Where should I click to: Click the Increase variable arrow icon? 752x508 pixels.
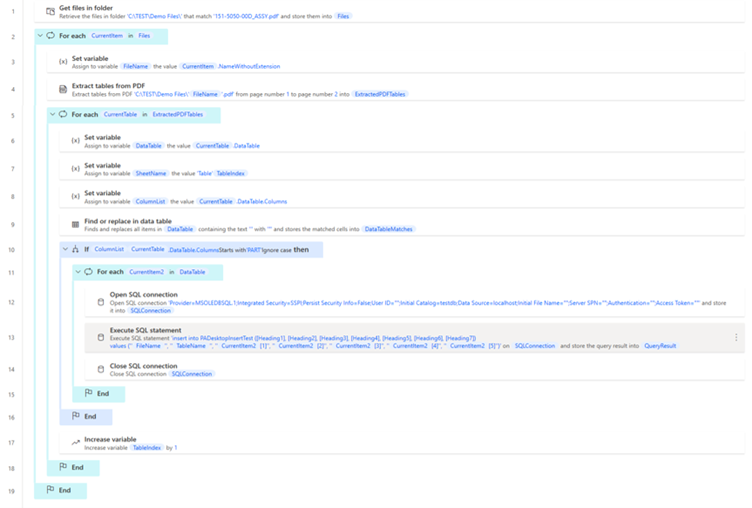pos(75,442)
